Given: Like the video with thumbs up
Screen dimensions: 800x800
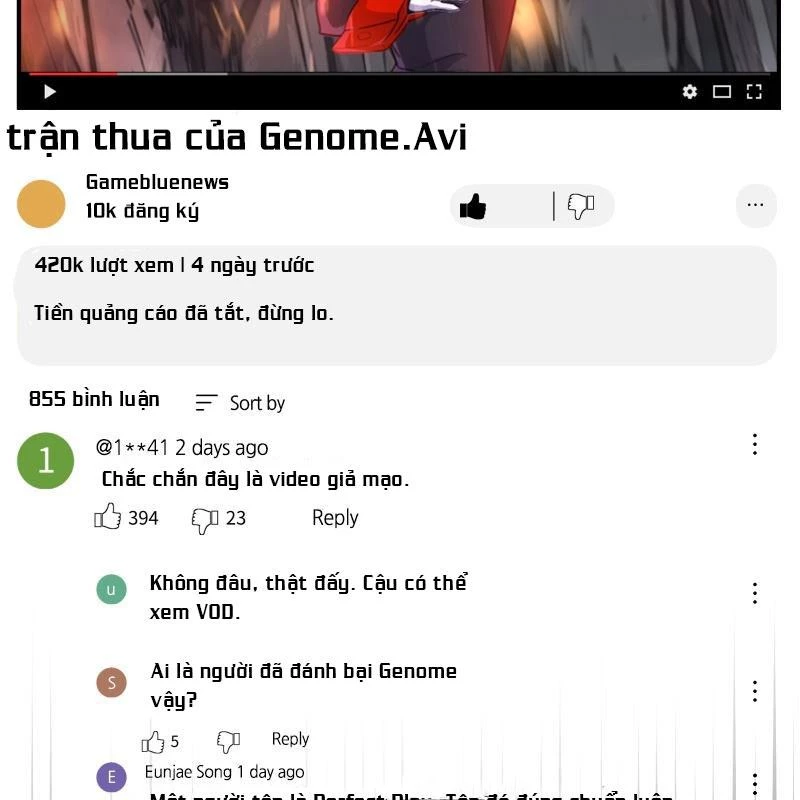Looking at the screenshot, I should pos(472,207).
